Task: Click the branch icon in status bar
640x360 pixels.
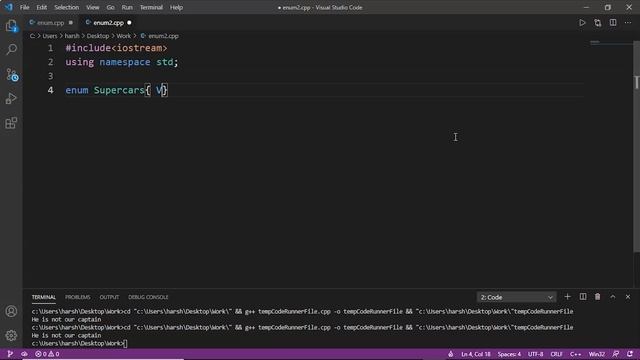Action: 10,354
